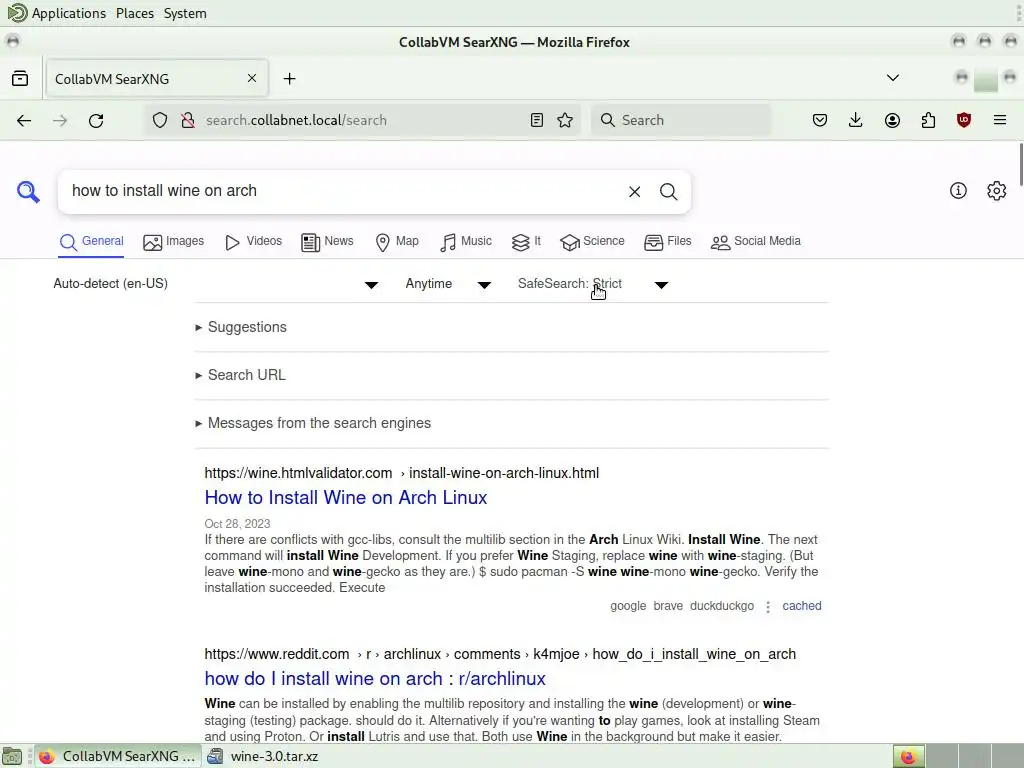Select the General category tab
The height and width of the screenshot is (768, 1024).
pos(91,242)
